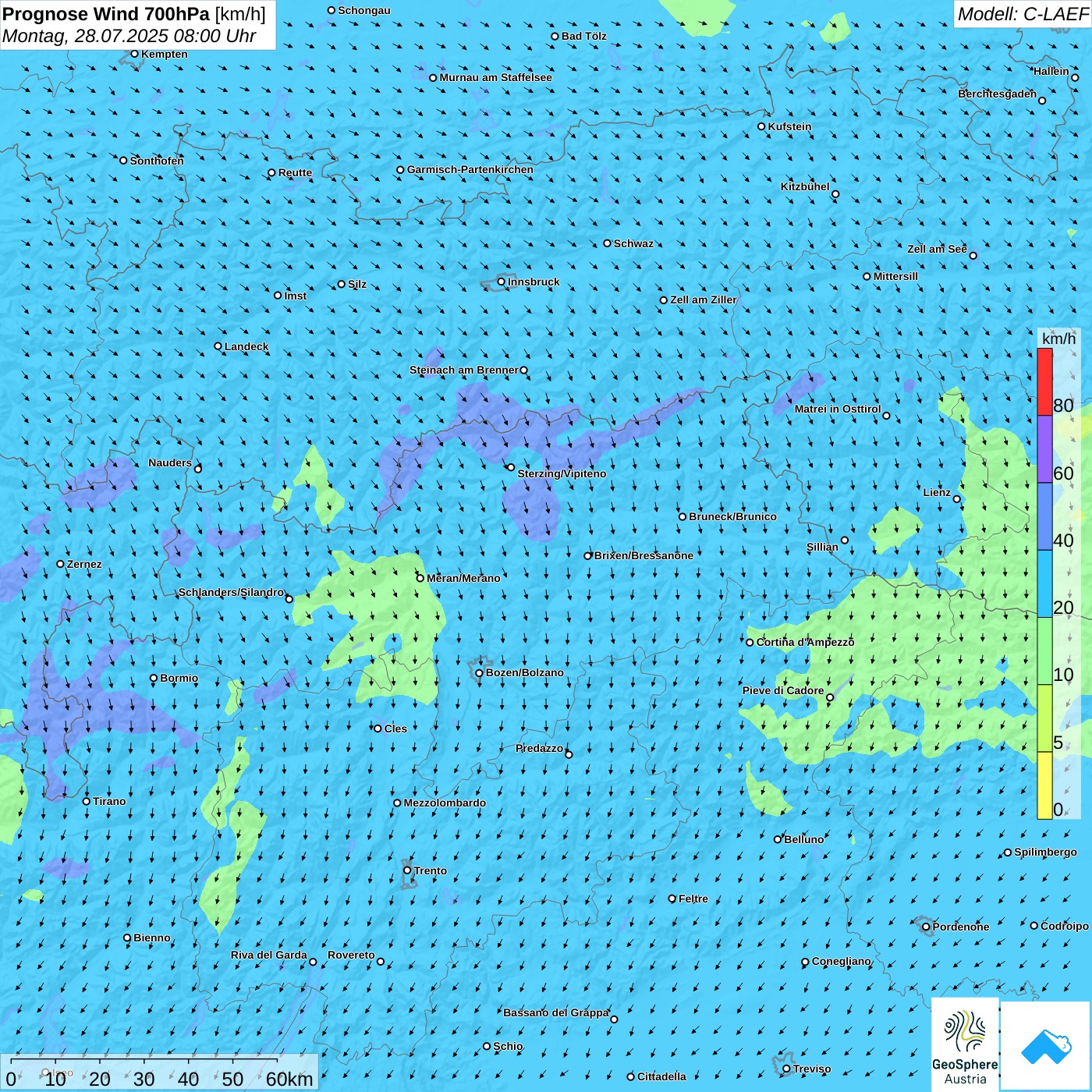Click the Meran/Merano label
The height and width of the screenshot is (1092, 1092).
click(463, 578)
